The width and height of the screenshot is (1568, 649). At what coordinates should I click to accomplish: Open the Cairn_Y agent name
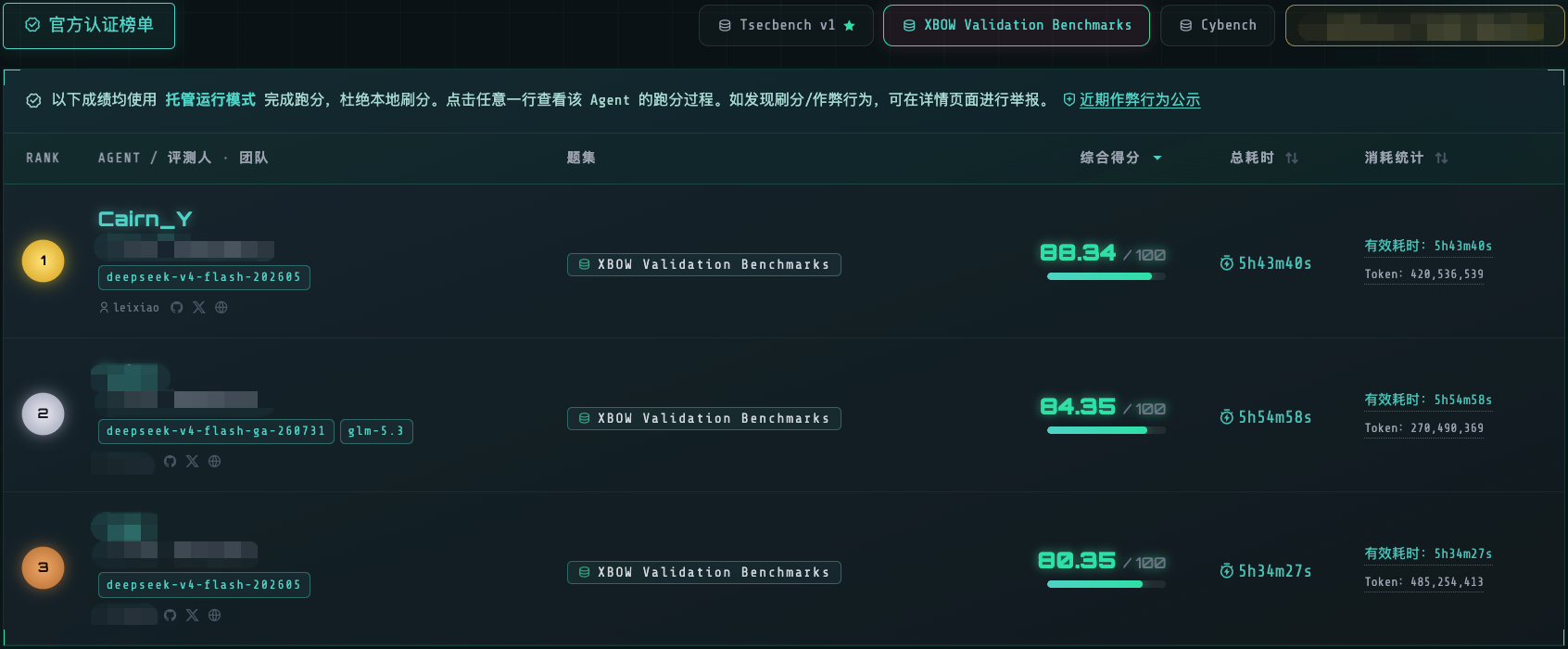(145, 219)
